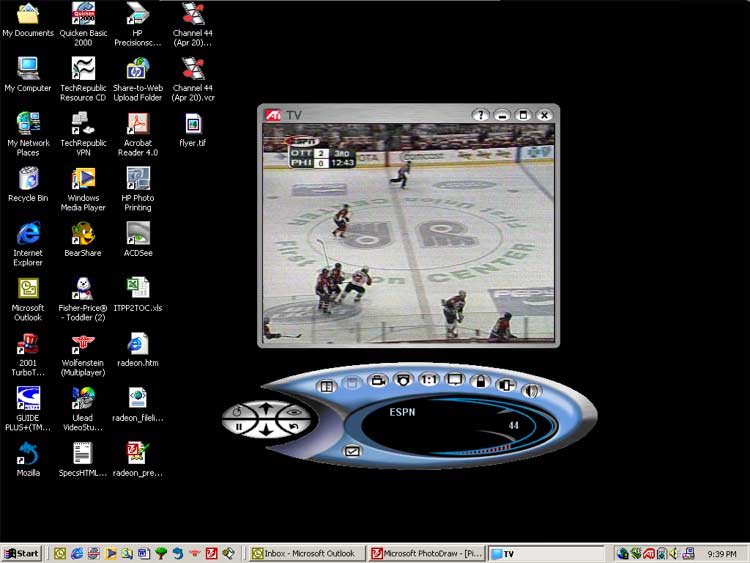
Task: Select flyer.tif file icon
Action: click(x=193, y=130)
